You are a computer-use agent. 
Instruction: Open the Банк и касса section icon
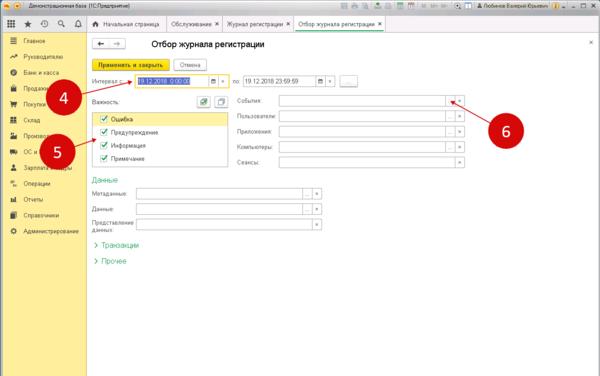[13, 72]
